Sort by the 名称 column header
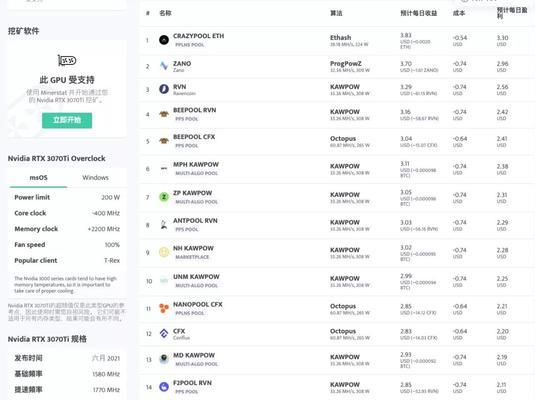The height and width of the screenshot is (400, 535). click(x=165, y=13)
